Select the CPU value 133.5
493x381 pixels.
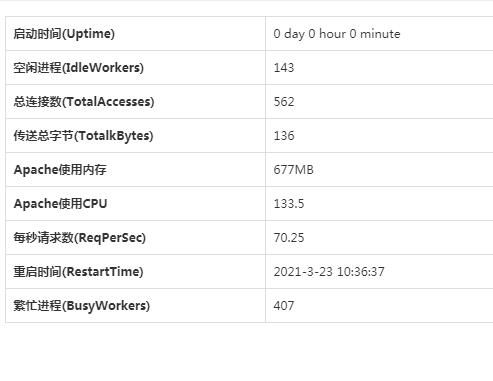[289, 204]
